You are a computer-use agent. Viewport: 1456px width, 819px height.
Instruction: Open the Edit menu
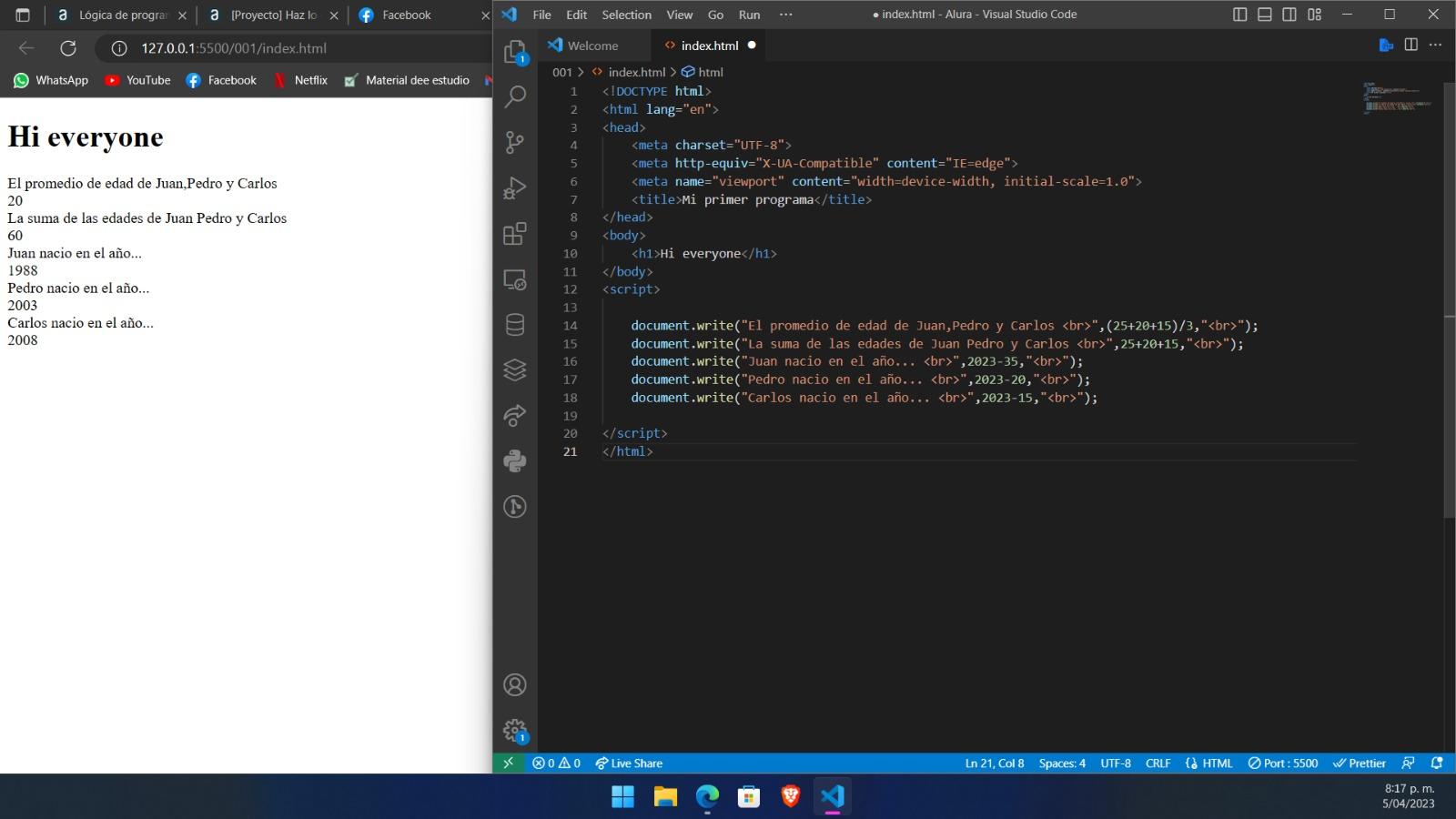click(x=576, y=15)
